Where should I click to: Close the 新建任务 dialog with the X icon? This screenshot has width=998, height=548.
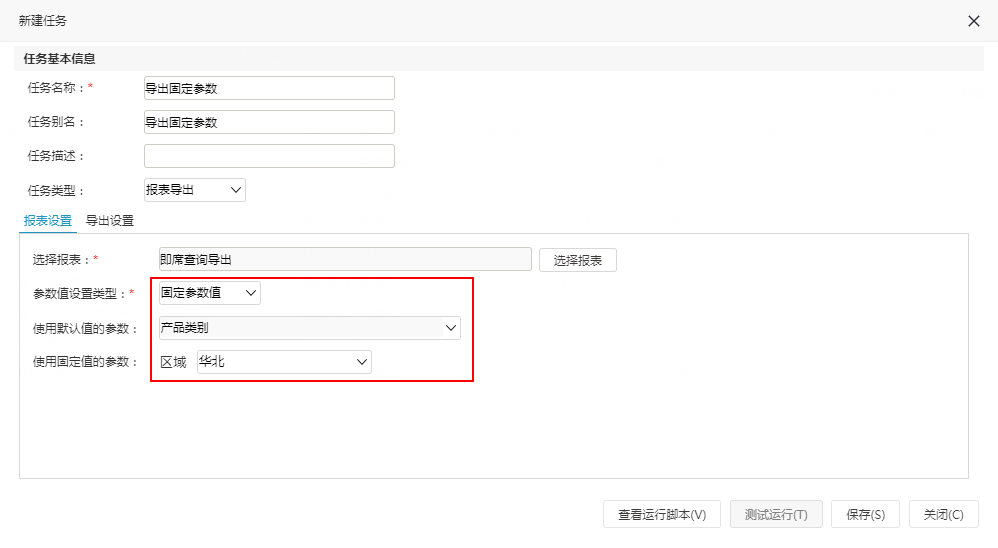973,21
